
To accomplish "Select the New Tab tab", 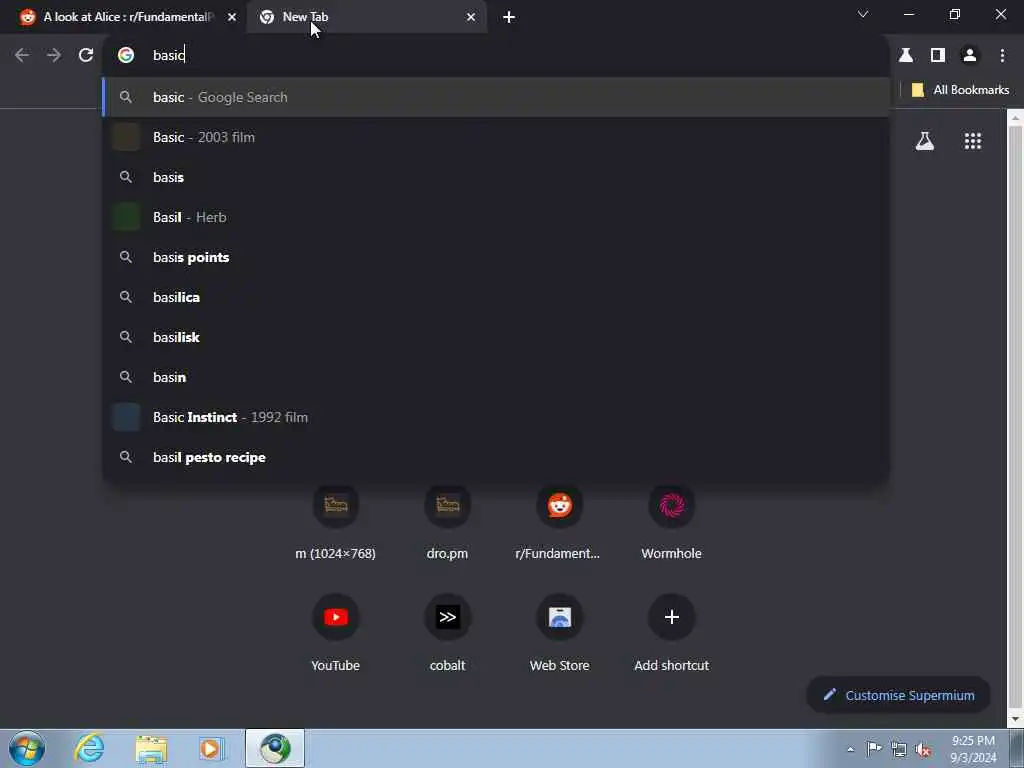I will [366, 17].
